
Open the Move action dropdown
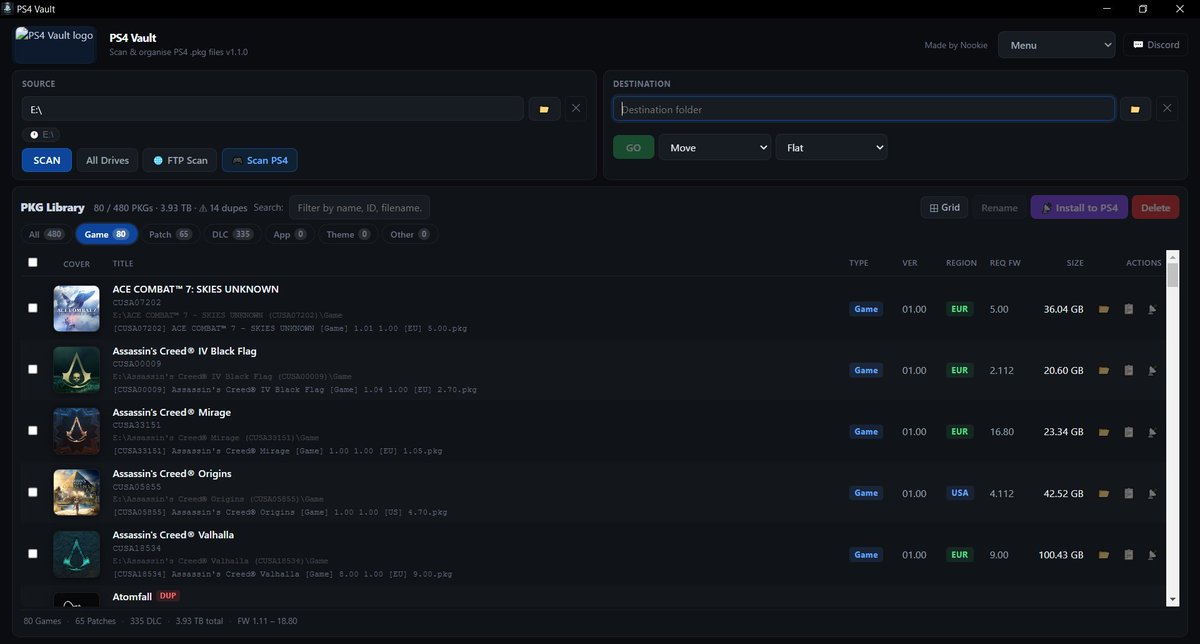pyautogui.click(x=714, y=147)
